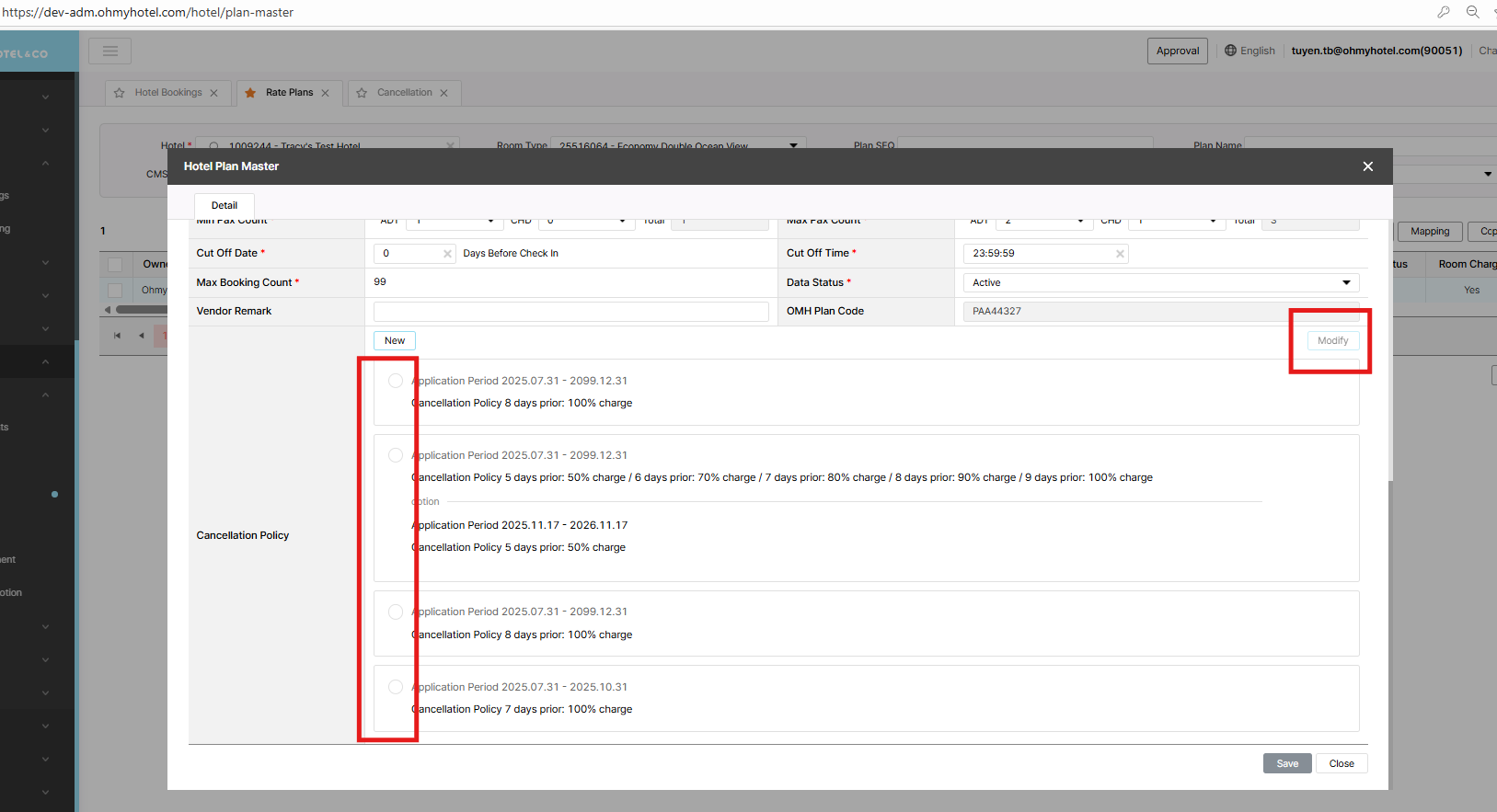Image resolution: width=1497 pixels, height=812 pixels.
Task: Click the browser password key icon
Action: tap(1443, 12)
